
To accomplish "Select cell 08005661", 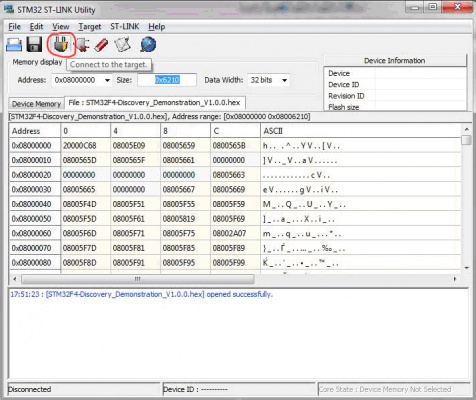I will [185, 160].
